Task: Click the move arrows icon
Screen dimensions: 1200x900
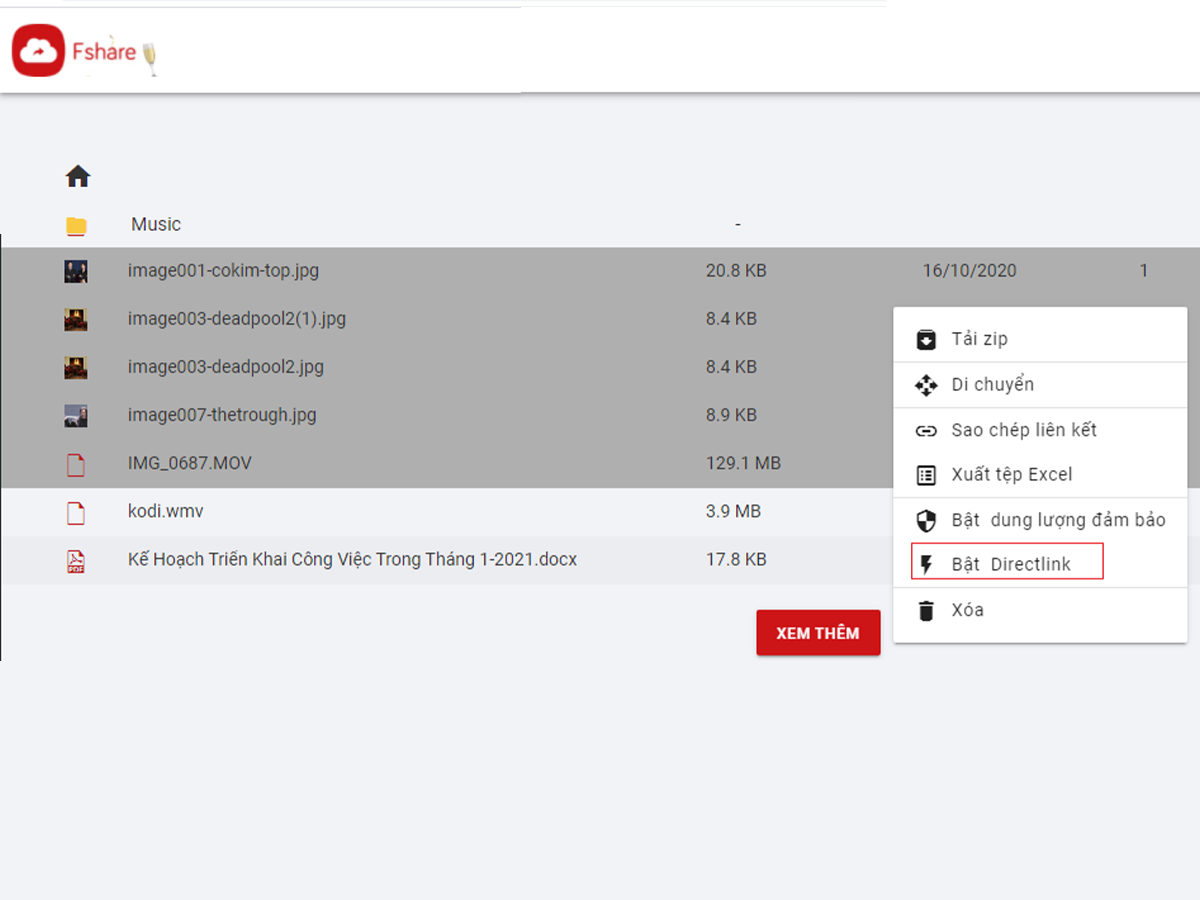Action: point(926,385)
